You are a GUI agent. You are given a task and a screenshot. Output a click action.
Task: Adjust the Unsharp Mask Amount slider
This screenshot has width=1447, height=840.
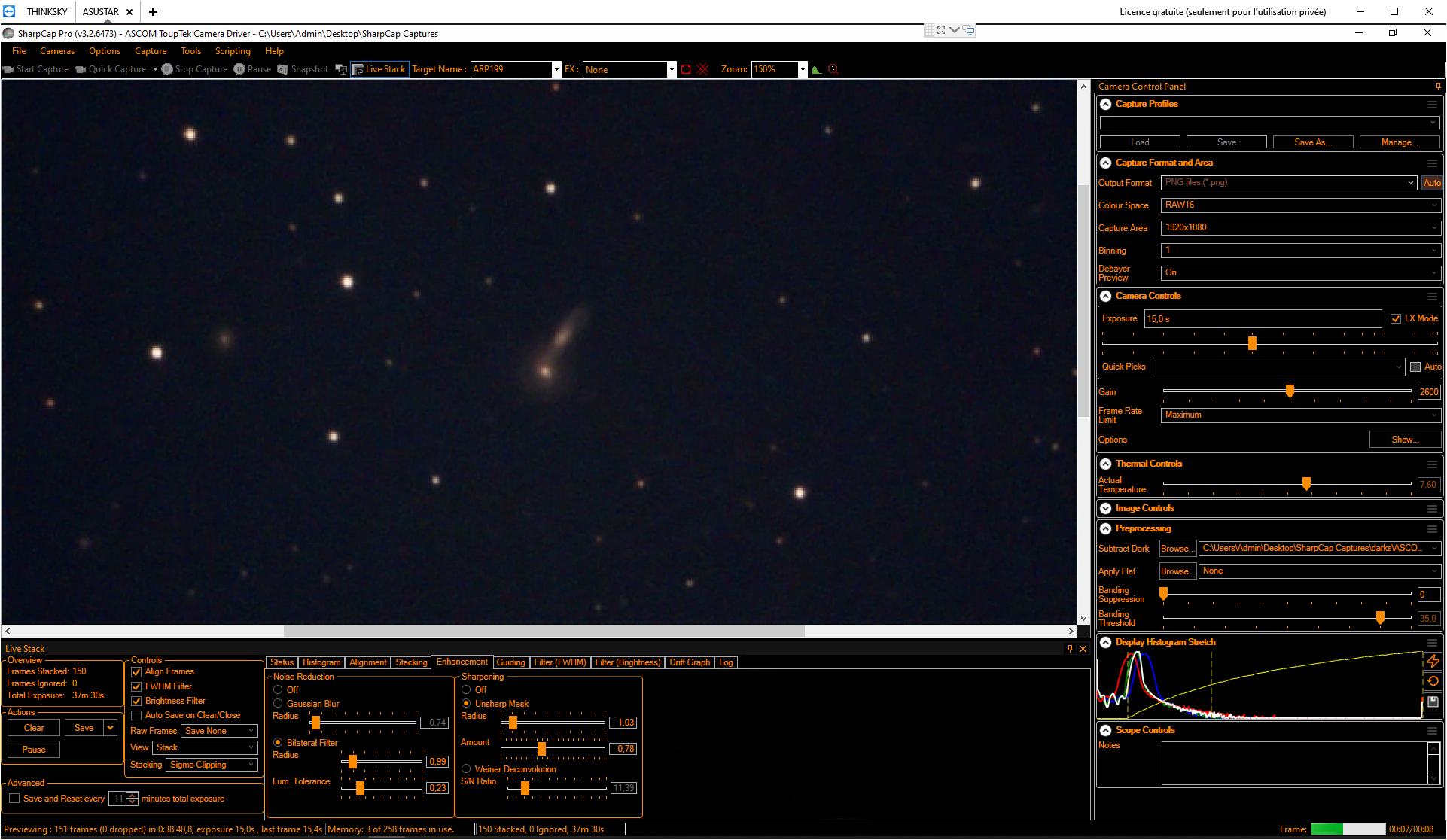pos(541,749)
